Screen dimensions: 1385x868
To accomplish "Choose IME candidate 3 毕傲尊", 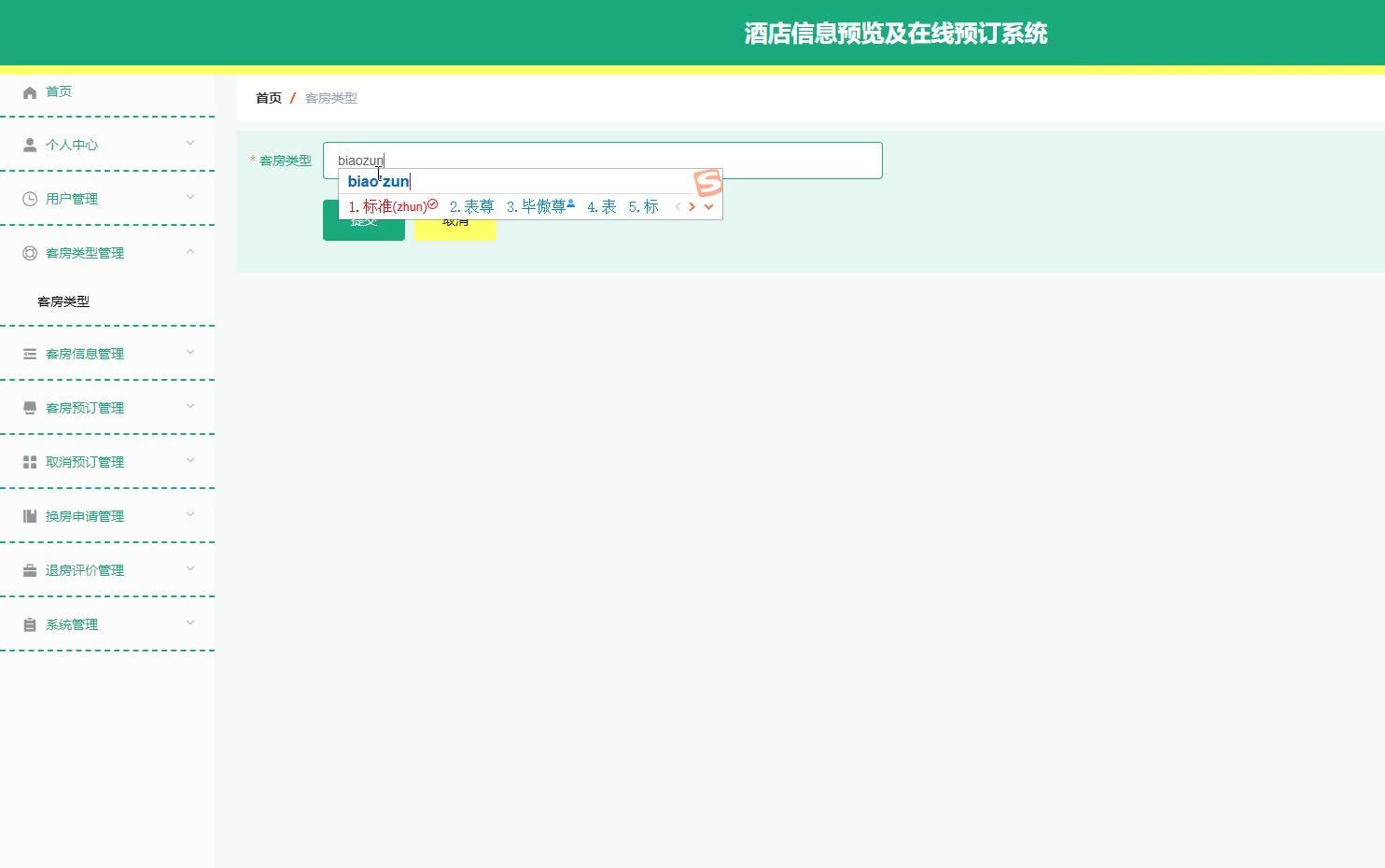I will click(x=540, y=206).
